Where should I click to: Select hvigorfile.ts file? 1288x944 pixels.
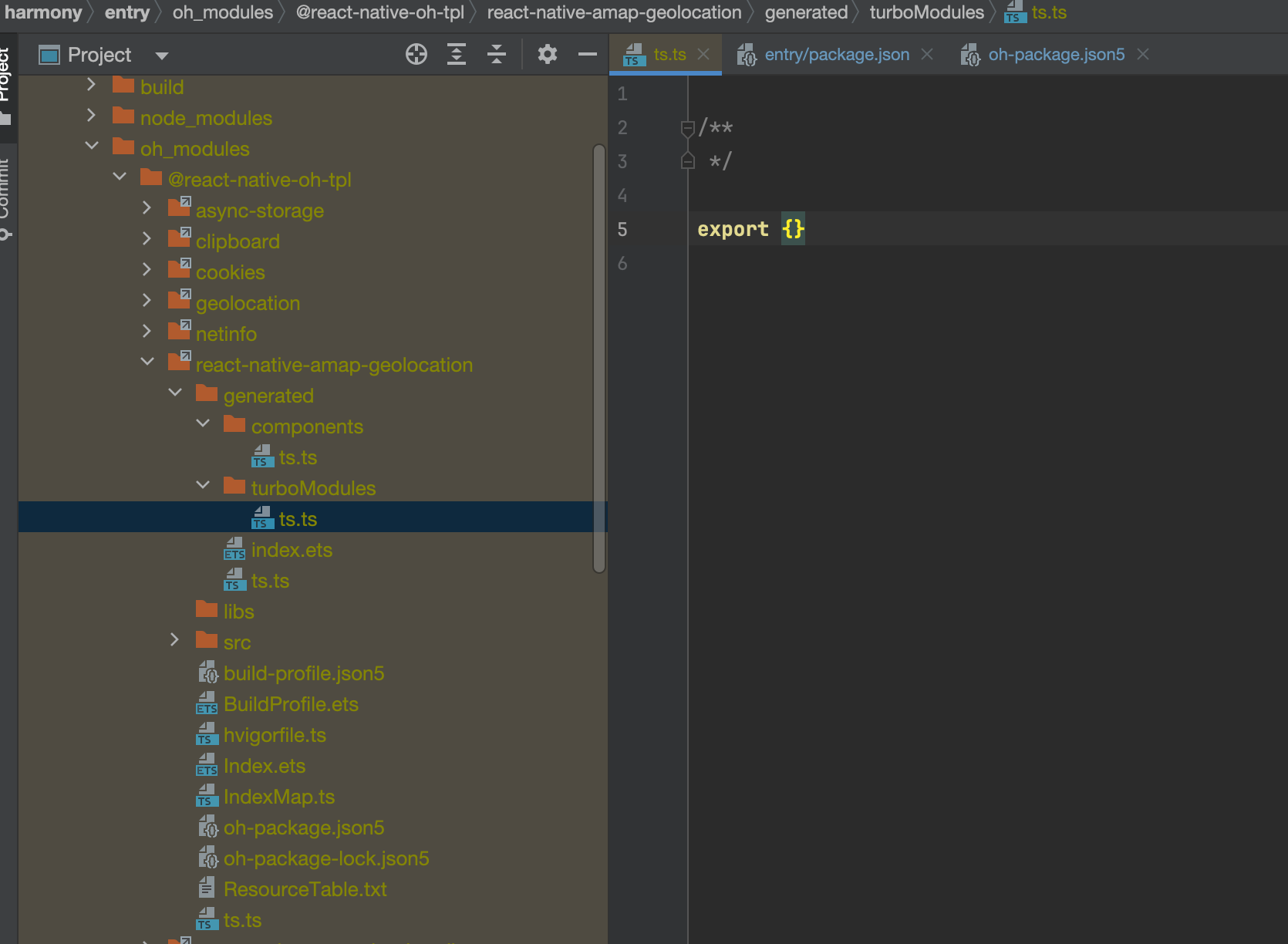(x=275, y=735)
